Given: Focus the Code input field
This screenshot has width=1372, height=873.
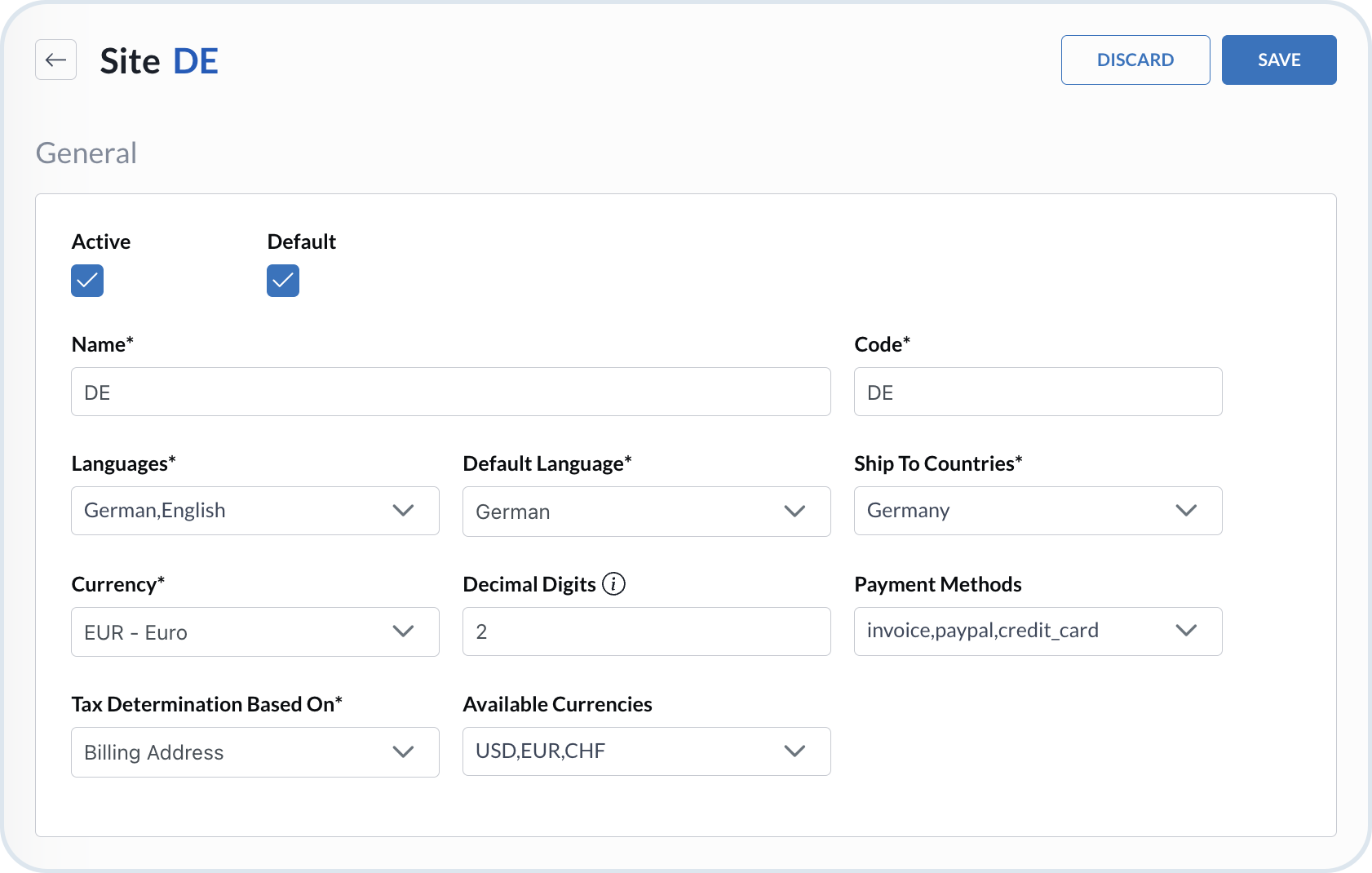Looking at the screenshot, I should [1038, 392].
